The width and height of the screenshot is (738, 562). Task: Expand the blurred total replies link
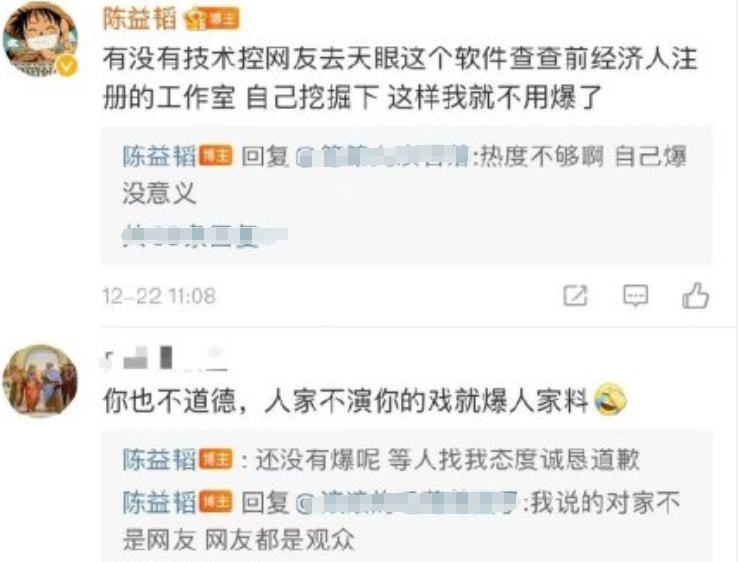[204, 234]
